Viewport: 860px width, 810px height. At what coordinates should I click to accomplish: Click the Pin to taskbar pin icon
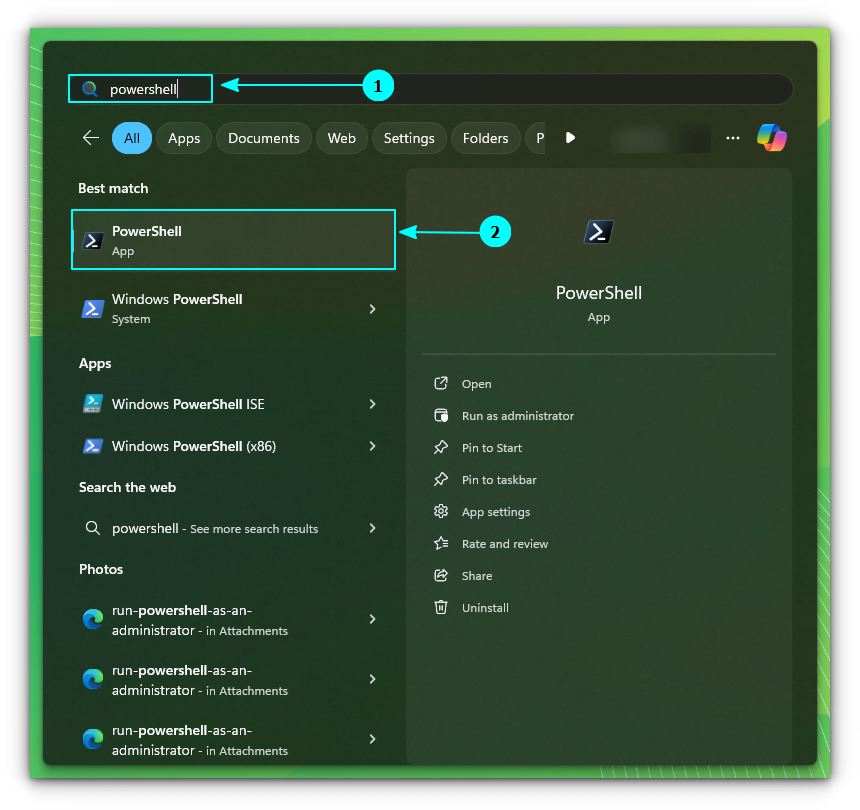coord(441,479)
